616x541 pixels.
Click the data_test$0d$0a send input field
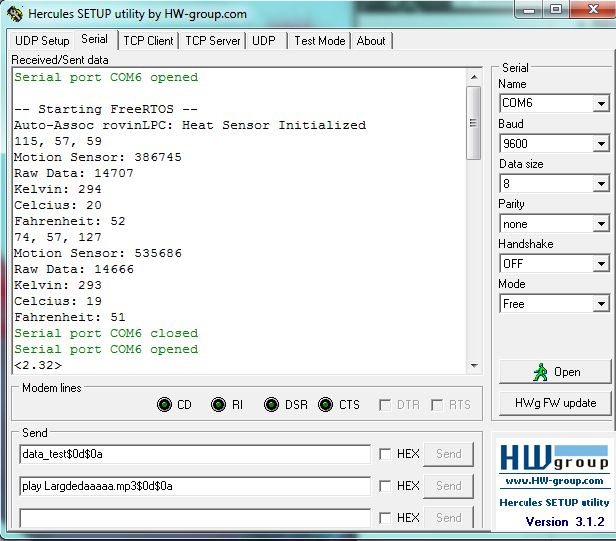[195, 454]
